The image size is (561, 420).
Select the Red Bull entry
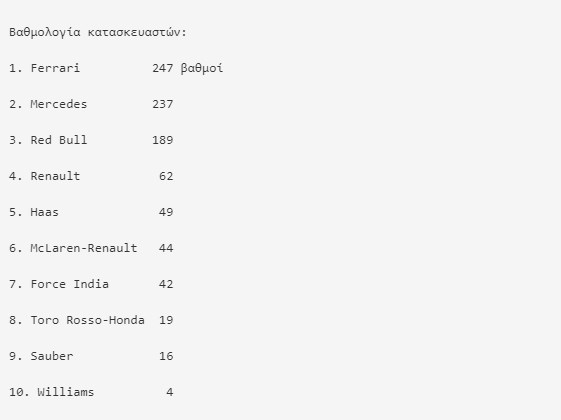coord(59,140)
